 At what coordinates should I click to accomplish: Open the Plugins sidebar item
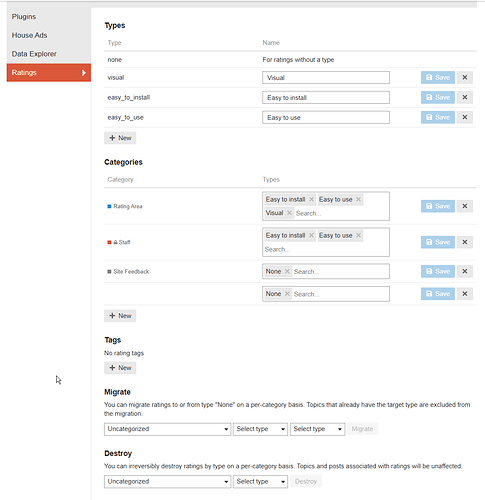click(49, 17)
